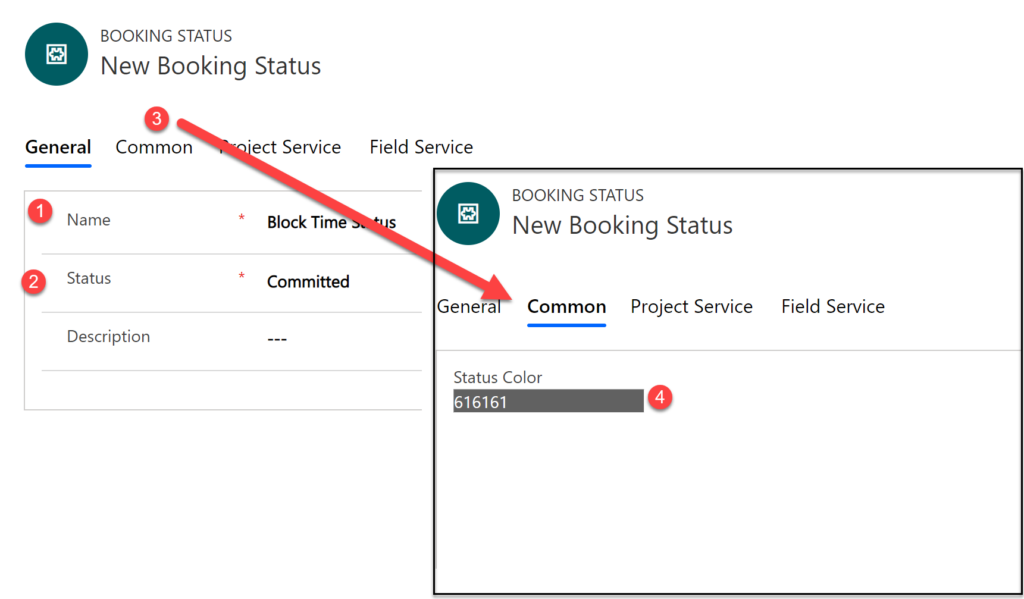
Task: Click the numbered annotation 3 near the tabs
Action: (157, 118)
